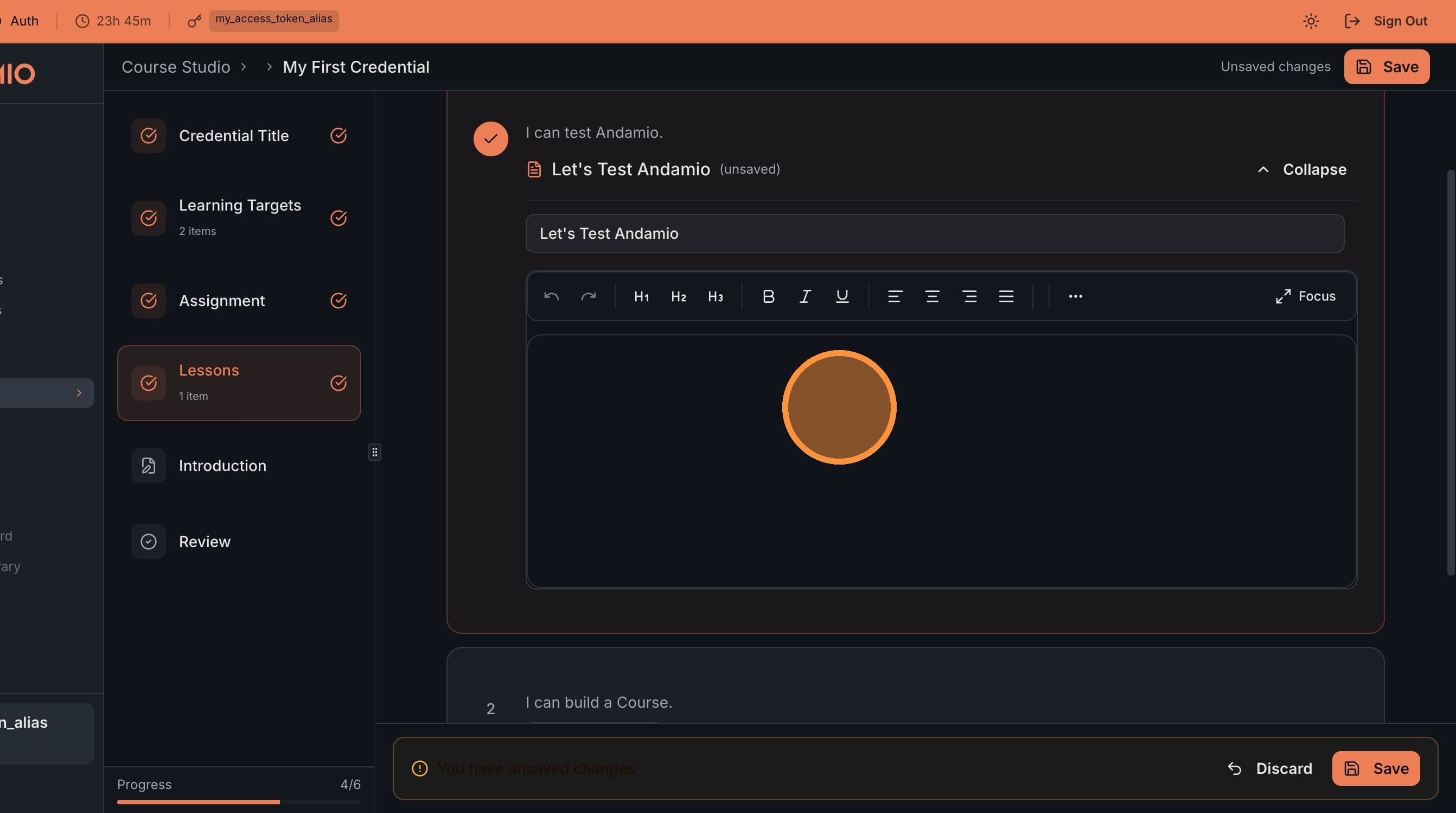Image resolution: width=1456 pixels, height=813 pixels.
Task: Expand the left sidebar chevron arrow
Action: click(79, 392)
